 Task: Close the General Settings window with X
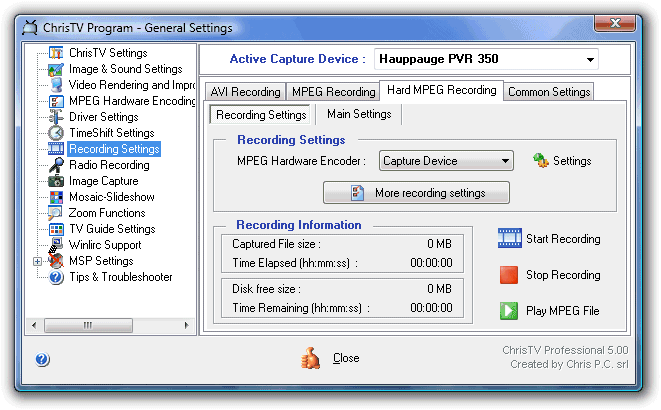click(x=615, y=23)
